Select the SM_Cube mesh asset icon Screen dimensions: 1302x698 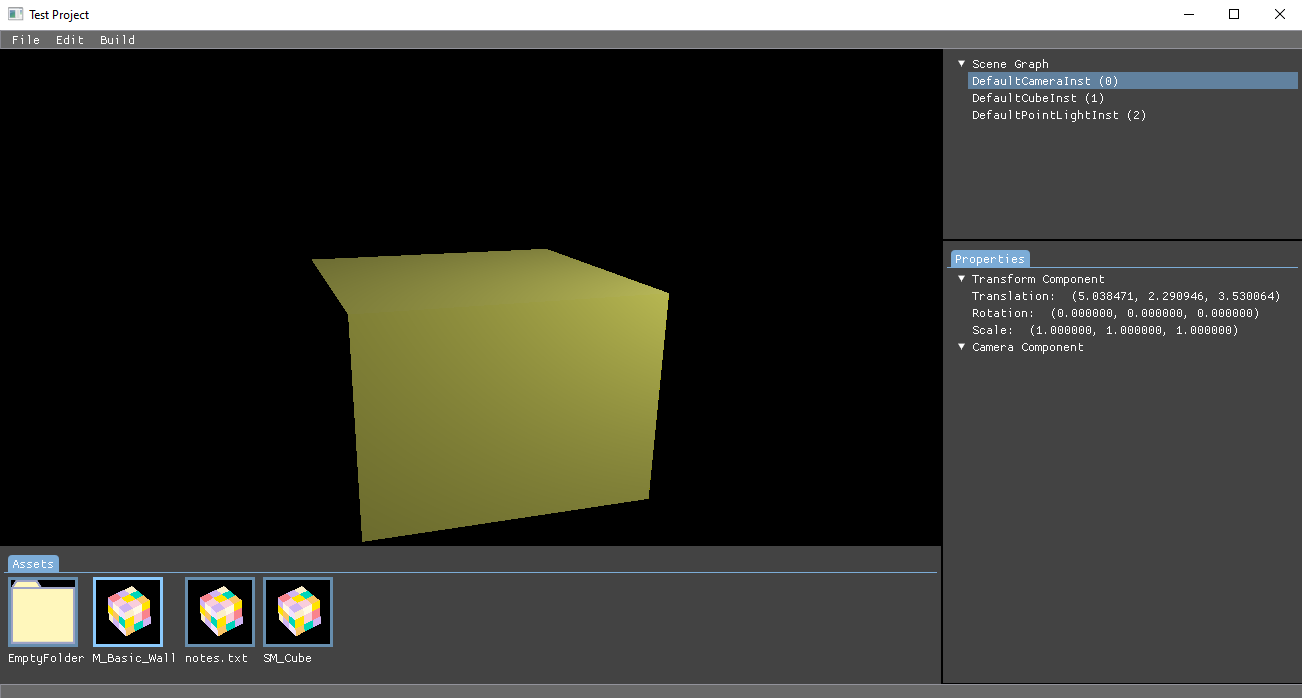(298, 612)
